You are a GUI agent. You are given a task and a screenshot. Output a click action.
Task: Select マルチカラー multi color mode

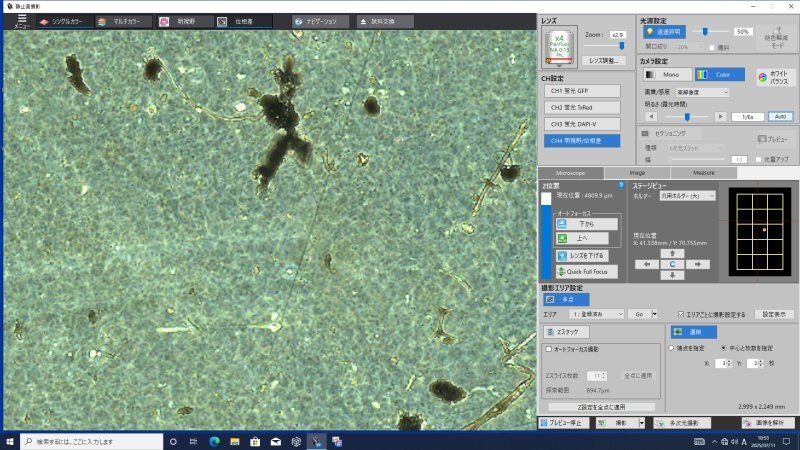click(x=124, y=21)
